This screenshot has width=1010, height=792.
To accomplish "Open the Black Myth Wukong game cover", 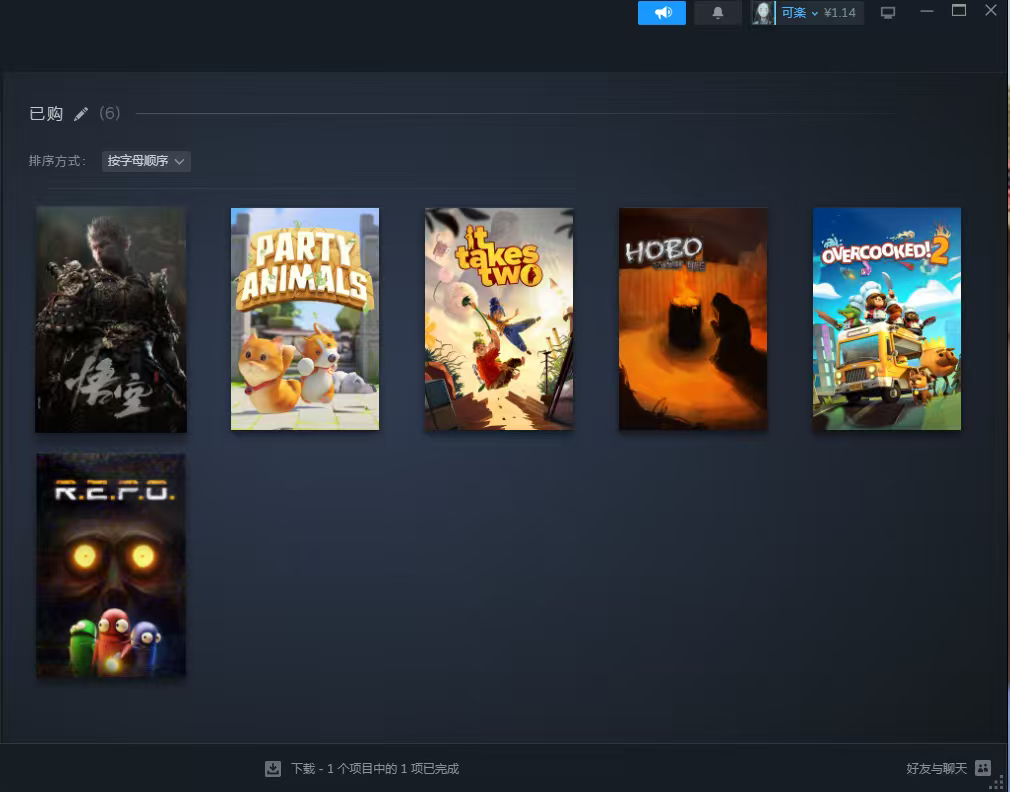I will (x=111, y=319).
